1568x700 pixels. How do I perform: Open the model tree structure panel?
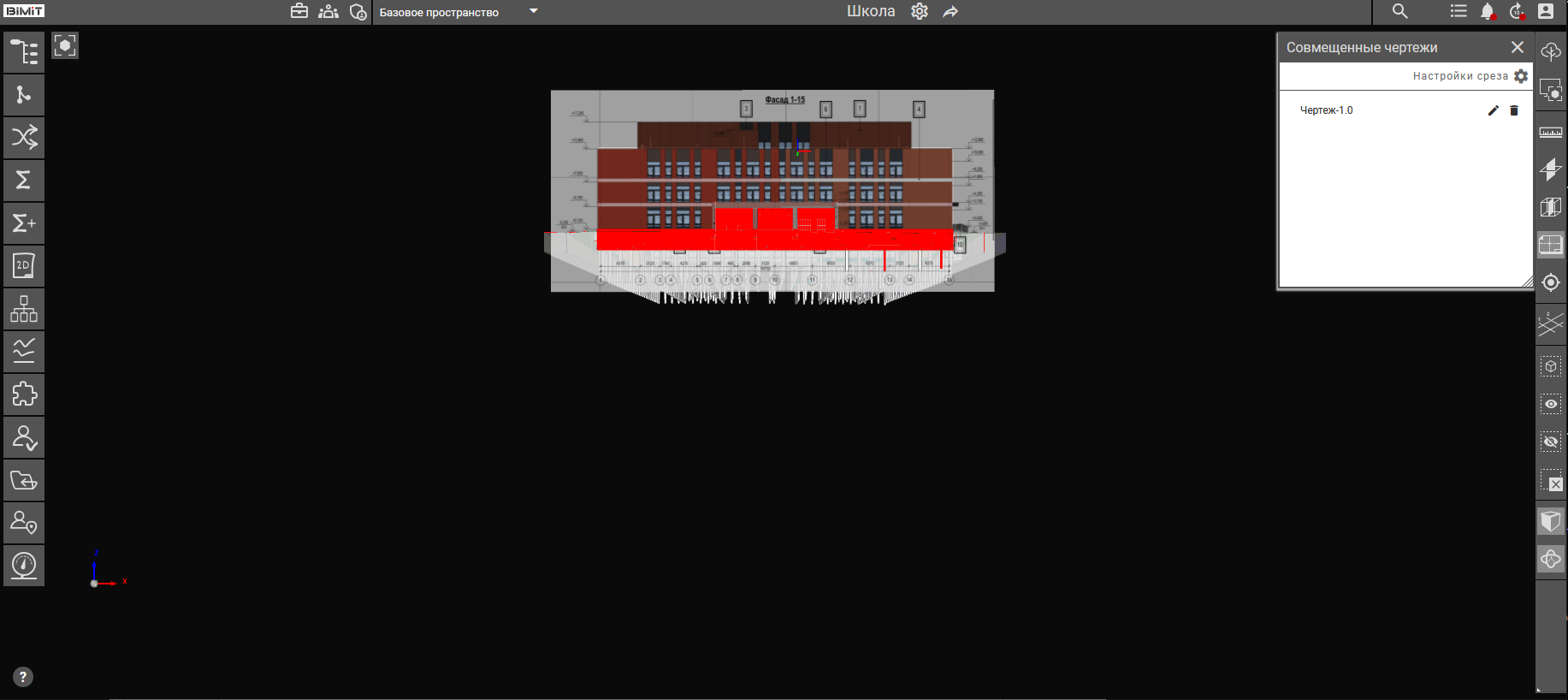tap(24, 52)
